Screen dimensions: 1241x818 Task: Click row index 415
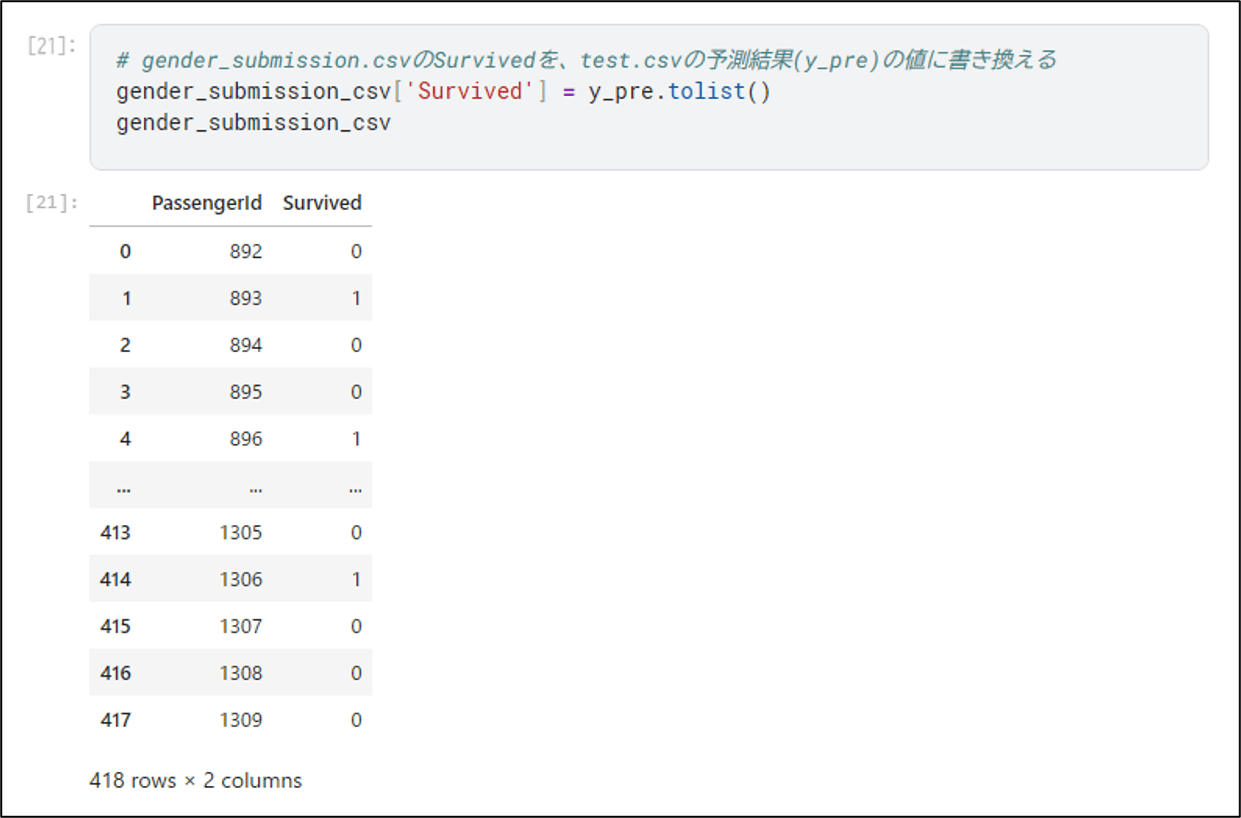(x=116, y=626)
